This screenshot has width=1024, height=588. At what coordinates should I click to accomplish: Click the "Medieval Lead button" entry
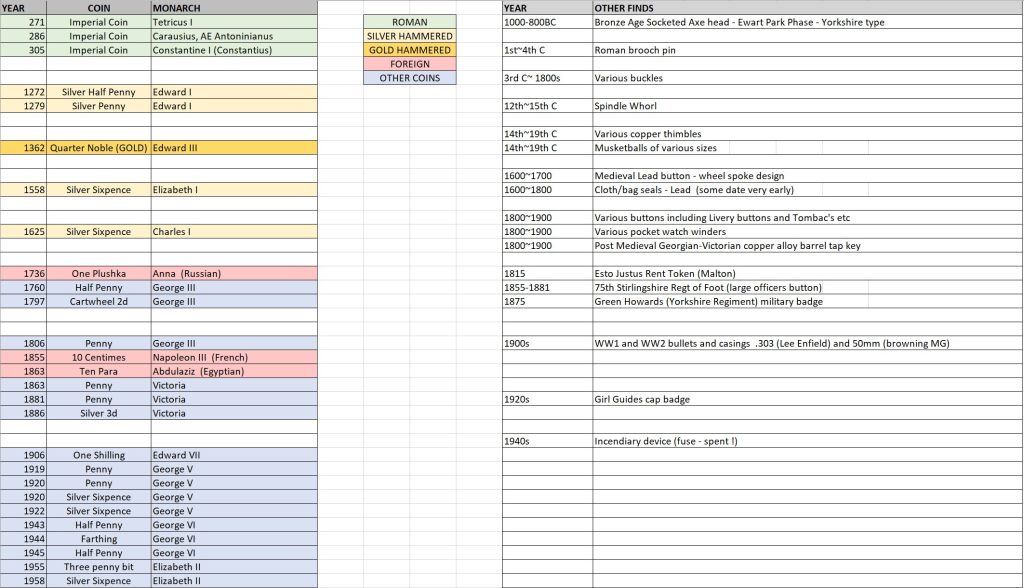pos(808,176)
